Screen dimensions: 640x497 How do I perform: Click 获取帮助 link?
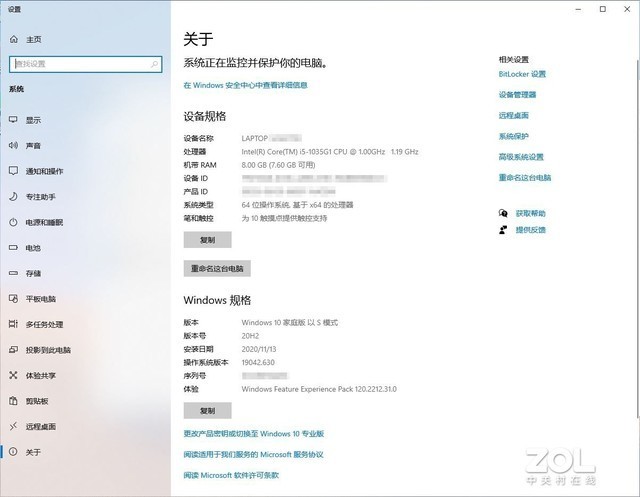[x=530, y=213]
